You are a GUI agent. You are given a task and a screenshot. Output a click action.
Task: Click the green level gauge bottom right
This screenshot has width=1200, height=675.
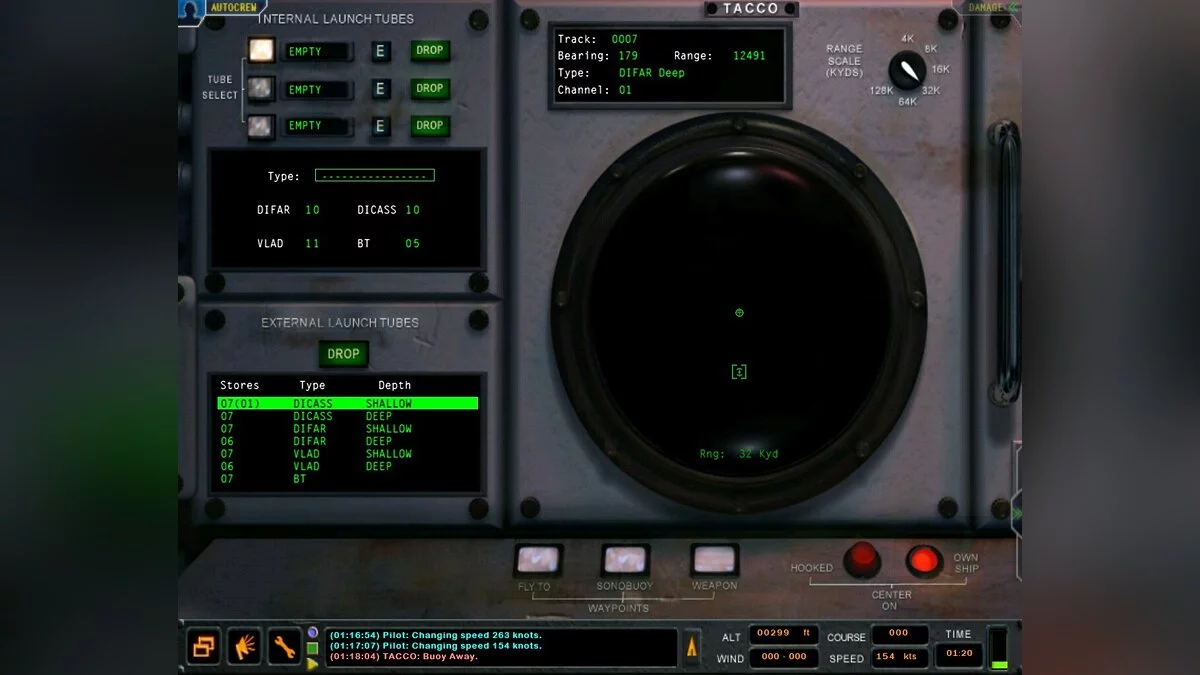tap(998, 648)
